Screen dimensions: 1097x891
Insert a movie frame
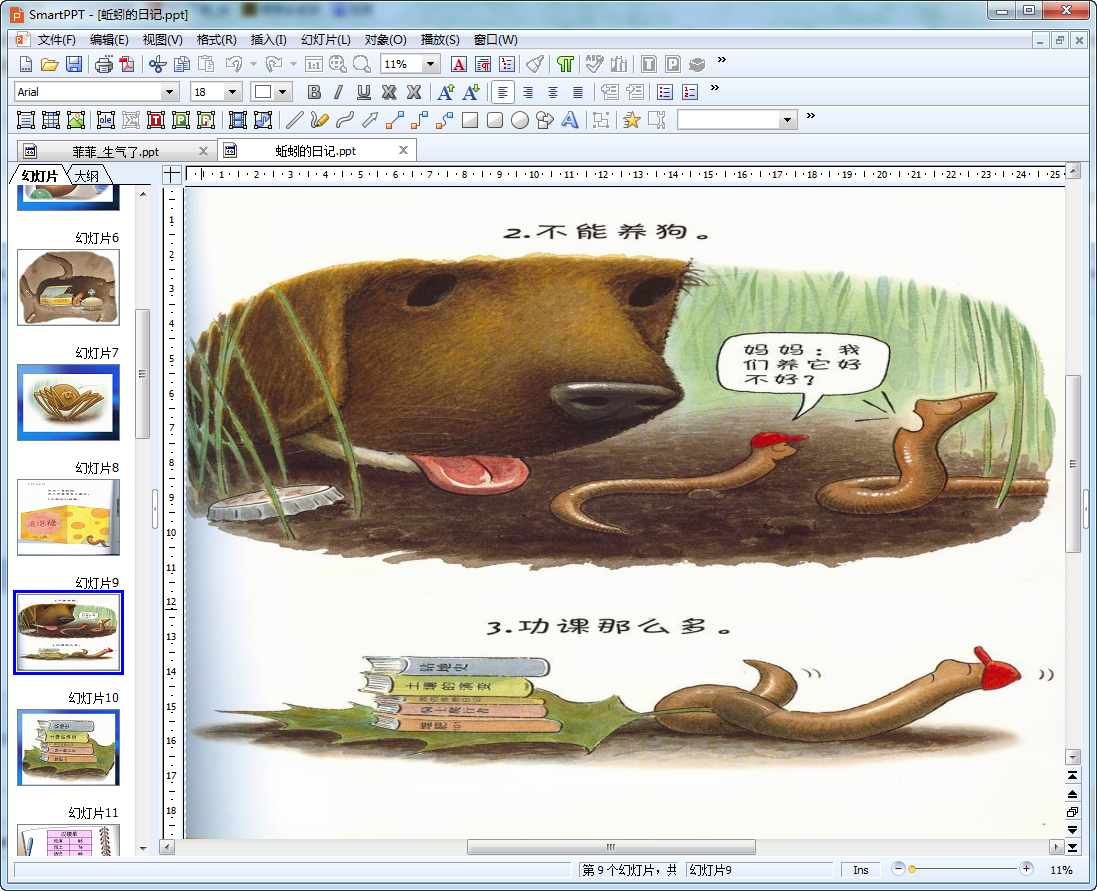point(238,120)
